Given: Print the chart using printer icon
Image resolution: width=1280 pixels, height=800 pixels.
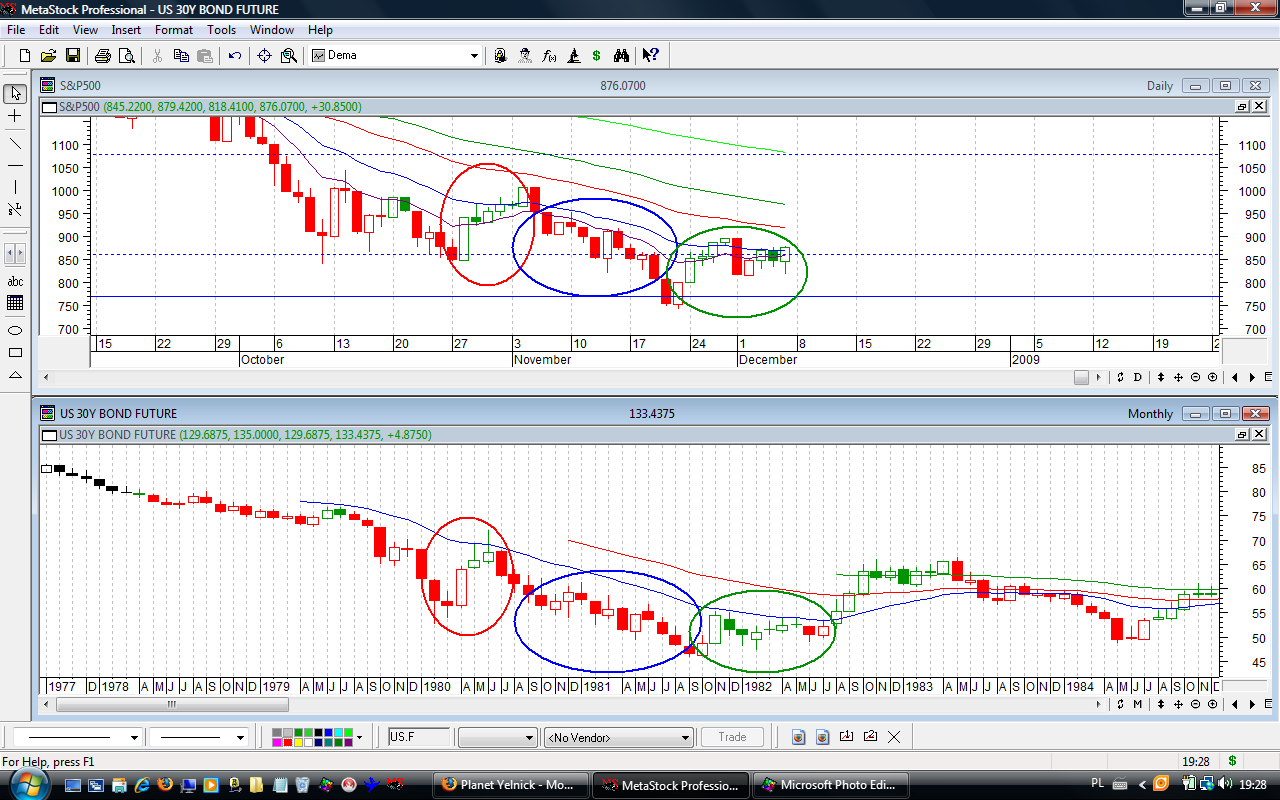Looking at the screenshot, I should coord(102,56).
